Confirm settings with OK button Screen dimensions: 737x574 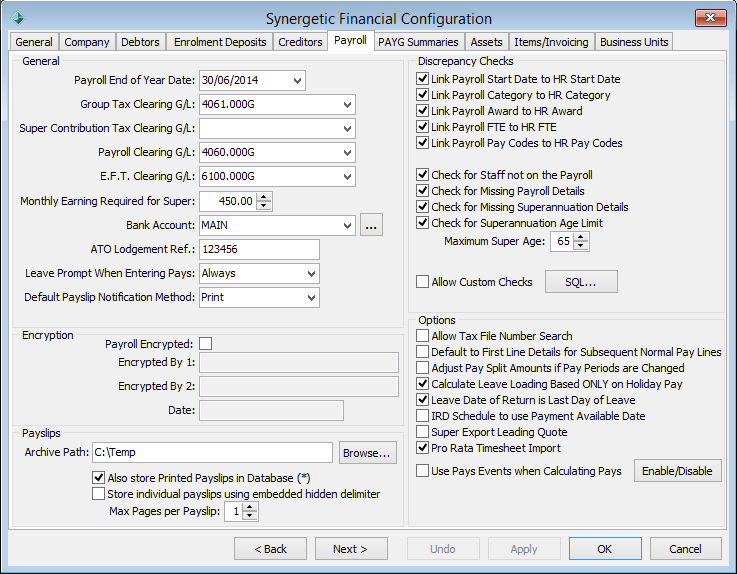pos(605,549)
